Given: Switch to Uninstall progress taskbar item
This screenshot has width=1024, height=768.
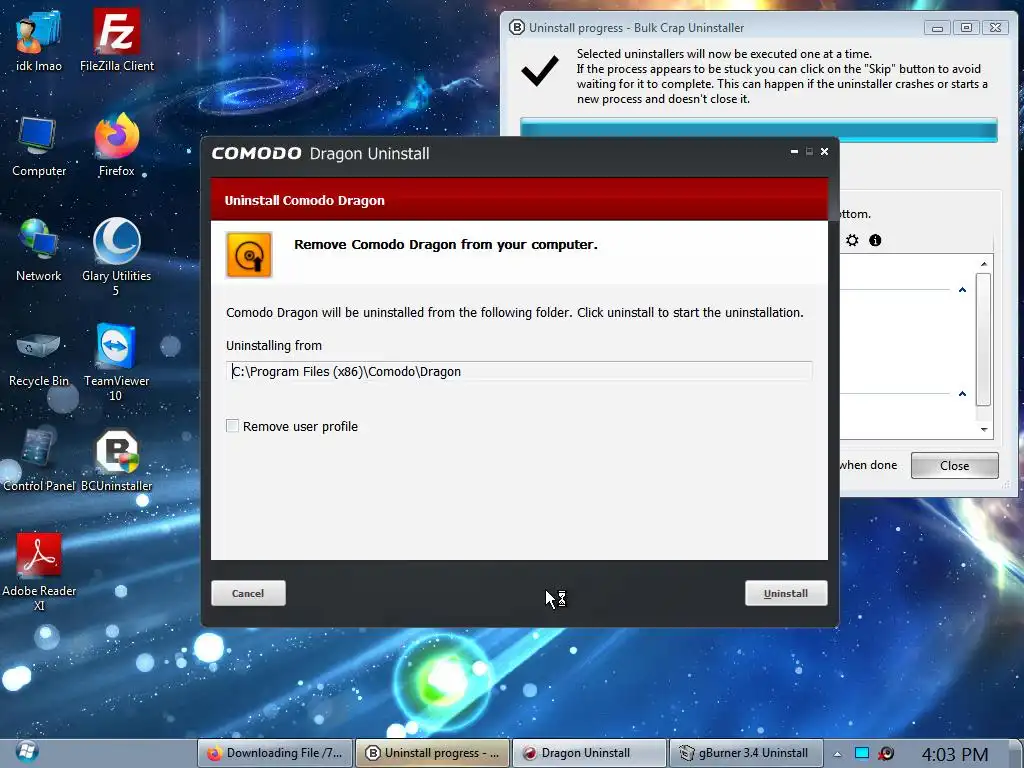Looking at the screenshot, I should (432, 753).
